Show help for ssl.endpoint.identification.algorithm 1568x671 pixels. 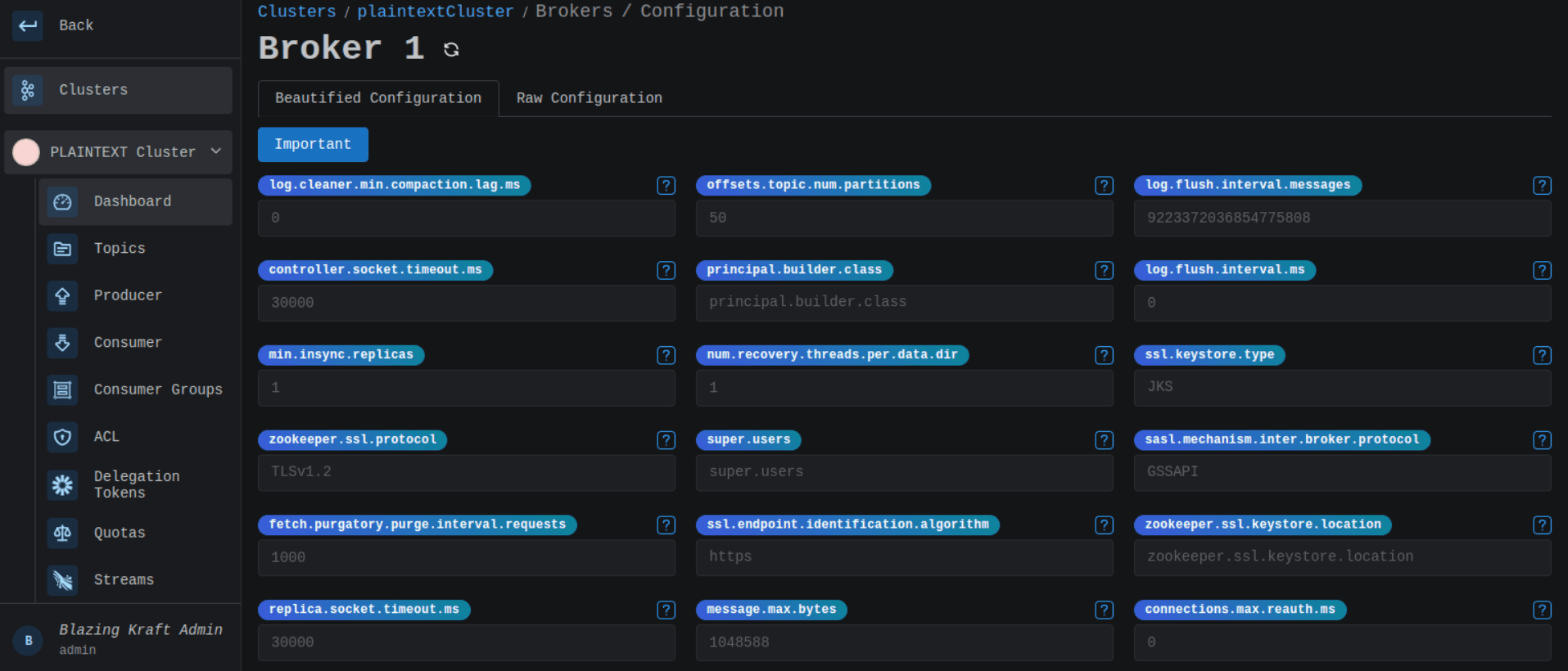click(x=1105, y=525)
